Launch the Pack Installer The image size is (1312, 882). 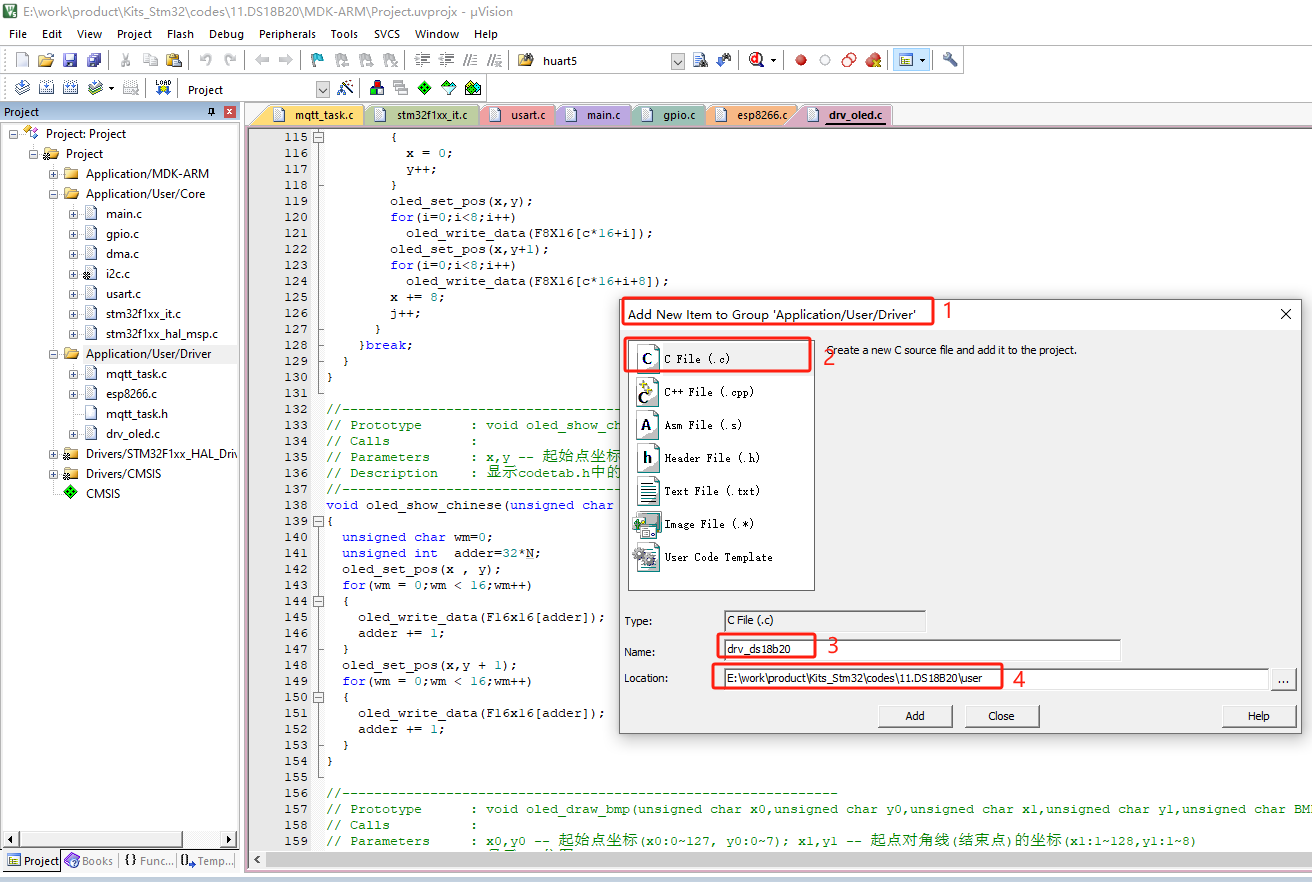pyautogui.click(x=473, y=88)
